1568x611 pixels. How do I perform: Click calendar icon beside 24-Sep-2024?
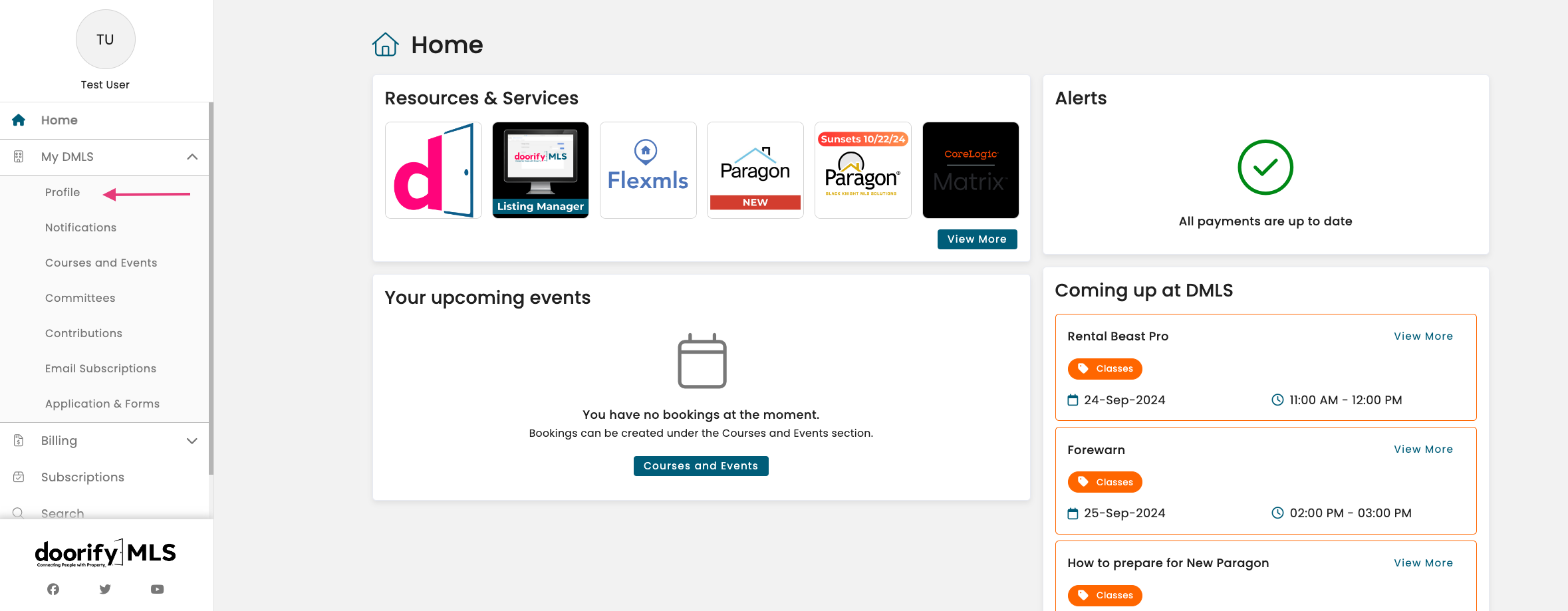coord(1073,400)
